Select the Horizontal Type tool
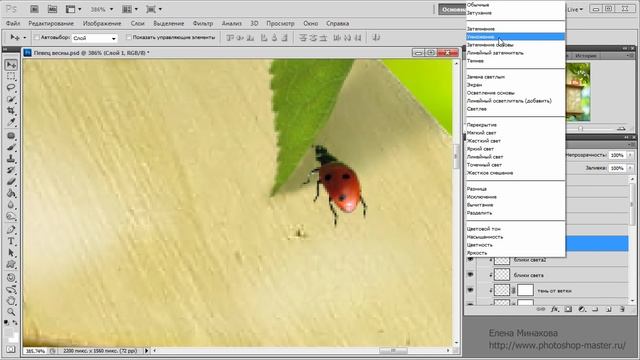The image size is (640, 360). pyautogui.click(x=11, y=241)
